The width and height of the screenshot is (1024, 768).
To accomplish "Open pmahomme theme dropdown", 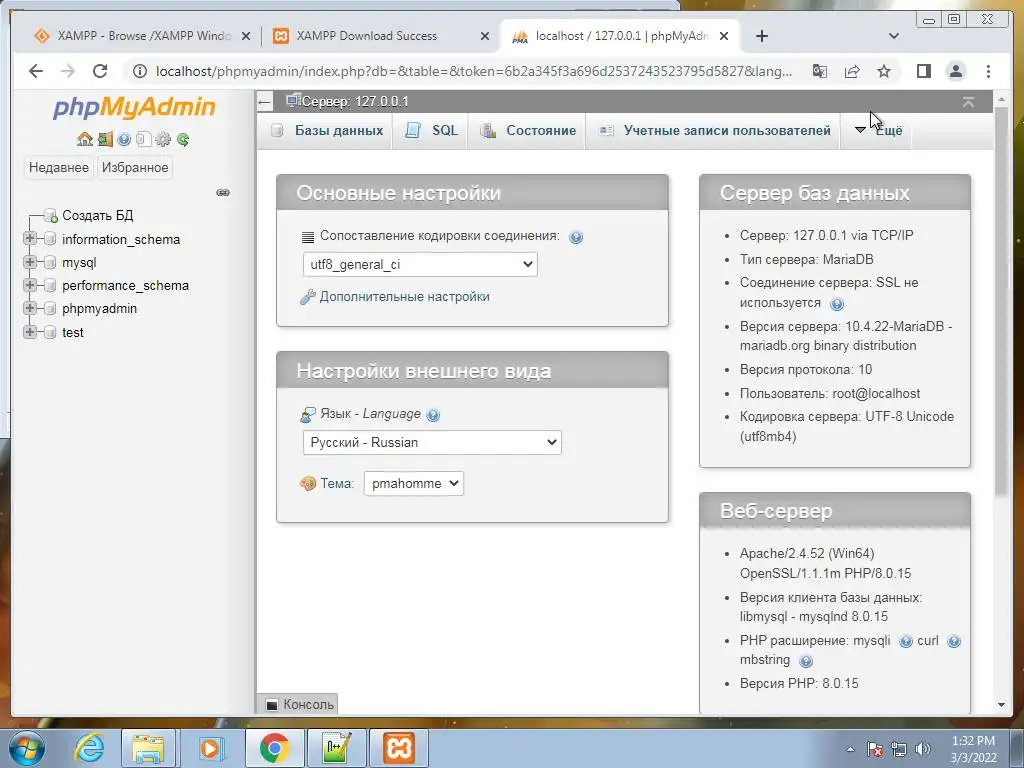I will click(x=413, y=483).
